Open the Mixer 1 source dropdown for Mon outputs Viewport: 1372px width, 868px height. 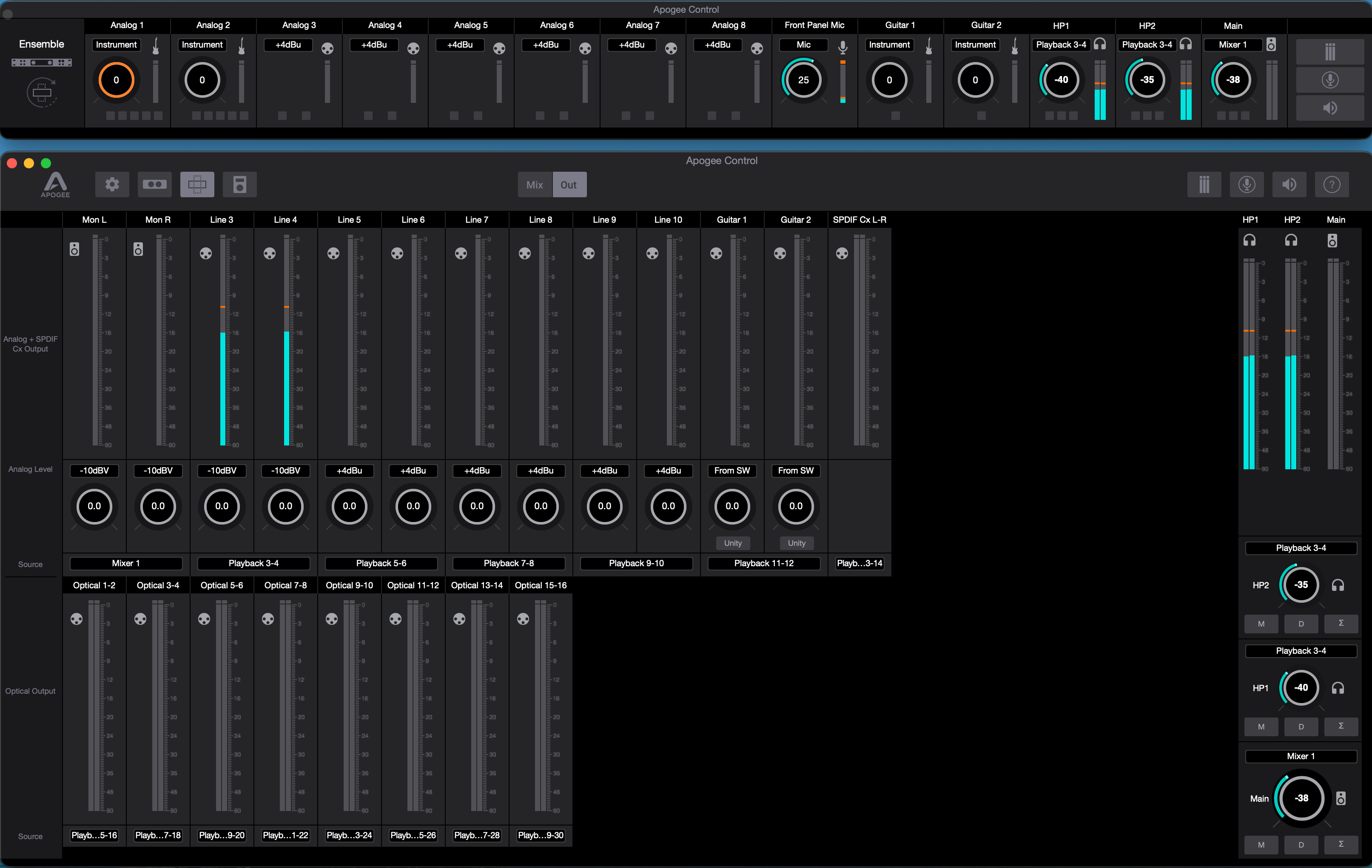(x=126, y=563)
